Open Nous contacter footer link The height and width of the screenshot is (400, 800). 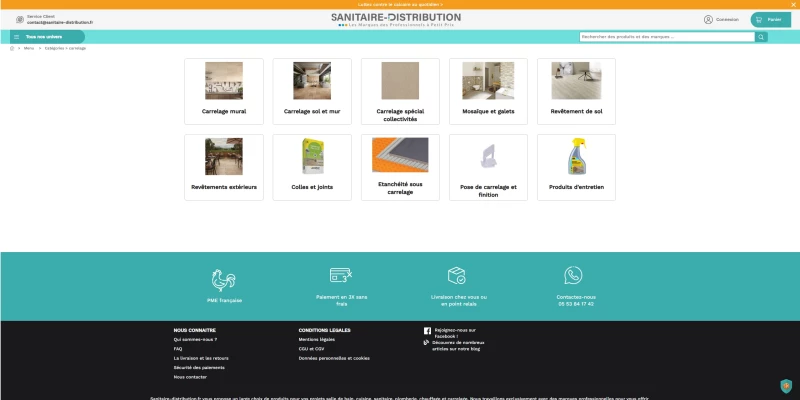[x=190, y=378]
